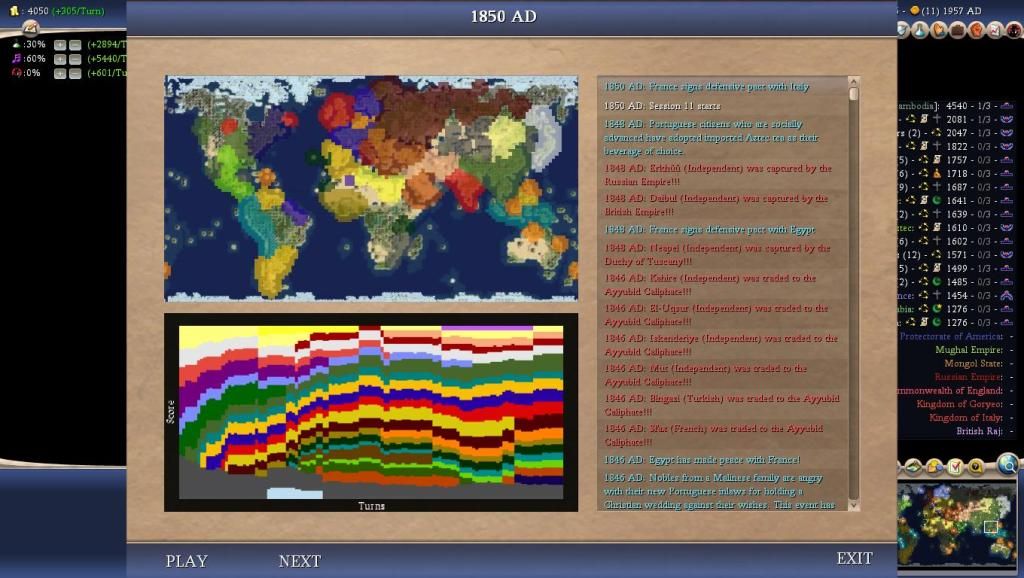Click the '(11) 1957 AD' turn date
This screenshot has height=578, width=1024.
[951, 10]
